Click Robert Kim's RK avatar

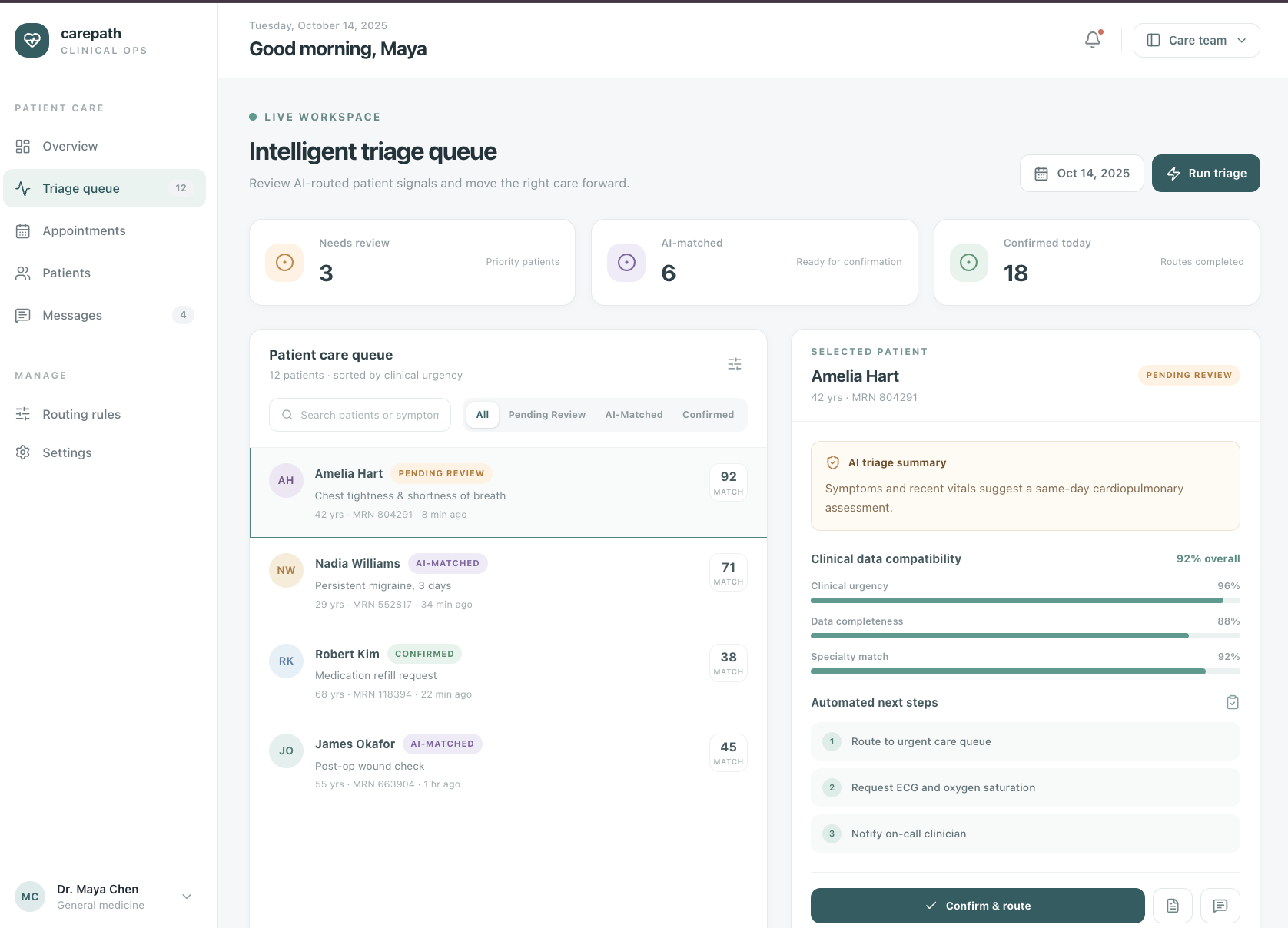tap(286, 661)
